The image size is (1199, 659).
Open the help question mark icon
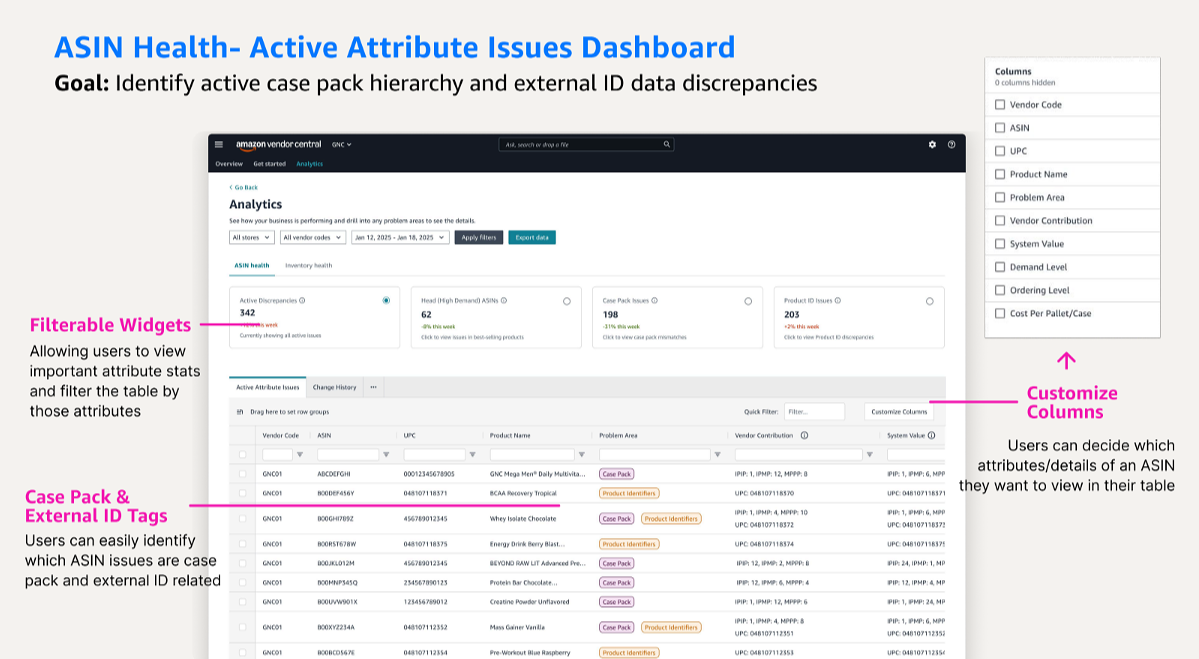[951, 144]
